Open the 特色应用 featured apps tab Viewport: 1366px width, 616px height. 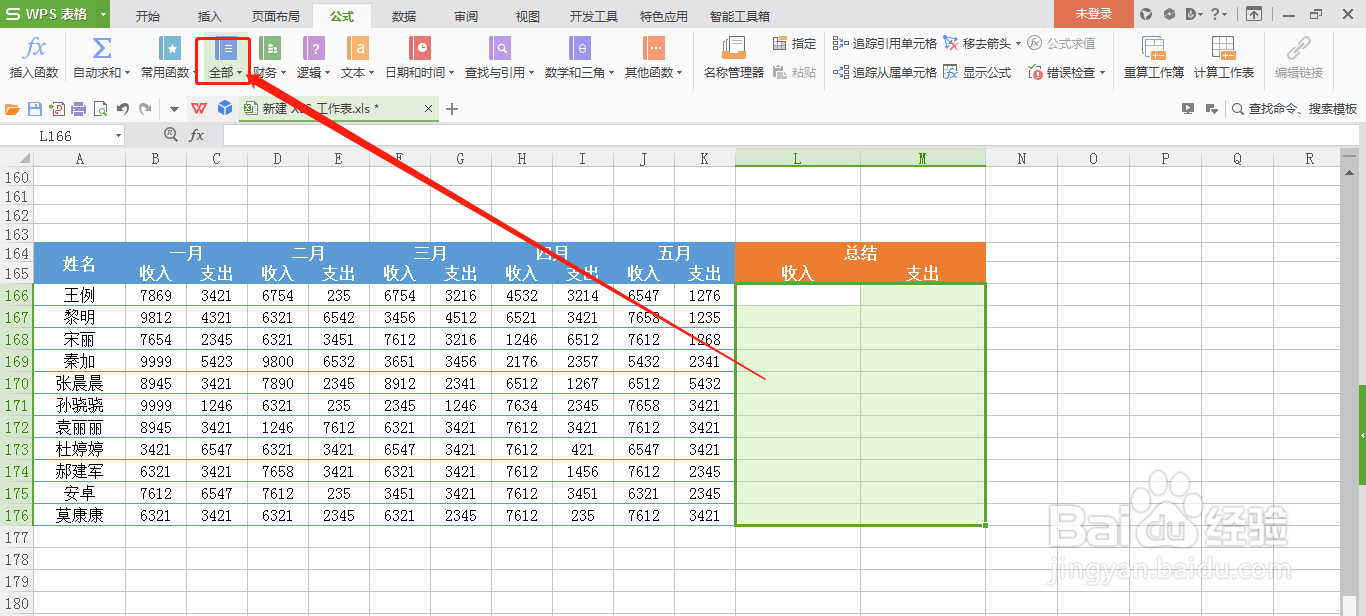coord(664,16)
